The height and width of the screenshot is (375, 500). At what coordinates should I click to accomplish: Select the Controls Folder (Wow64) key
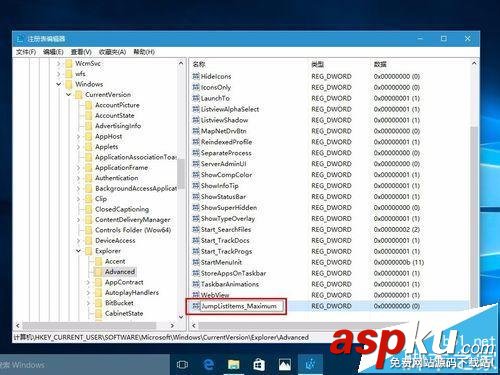coord(133,230)
